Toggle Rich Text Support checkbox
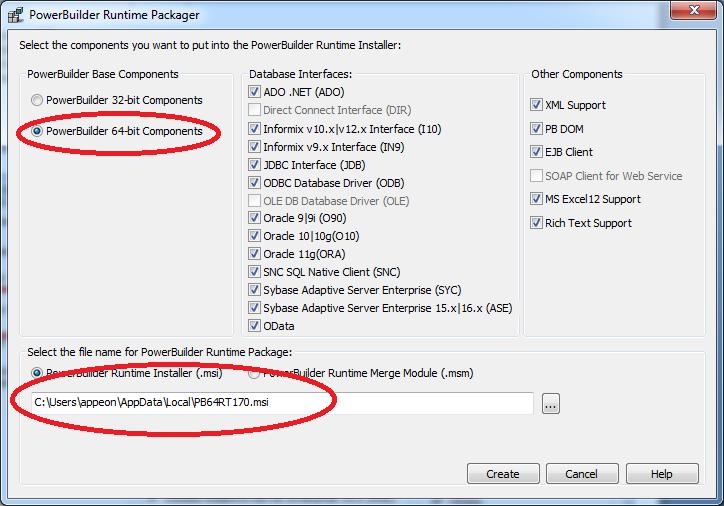724x506 pixels. point(537,223)
